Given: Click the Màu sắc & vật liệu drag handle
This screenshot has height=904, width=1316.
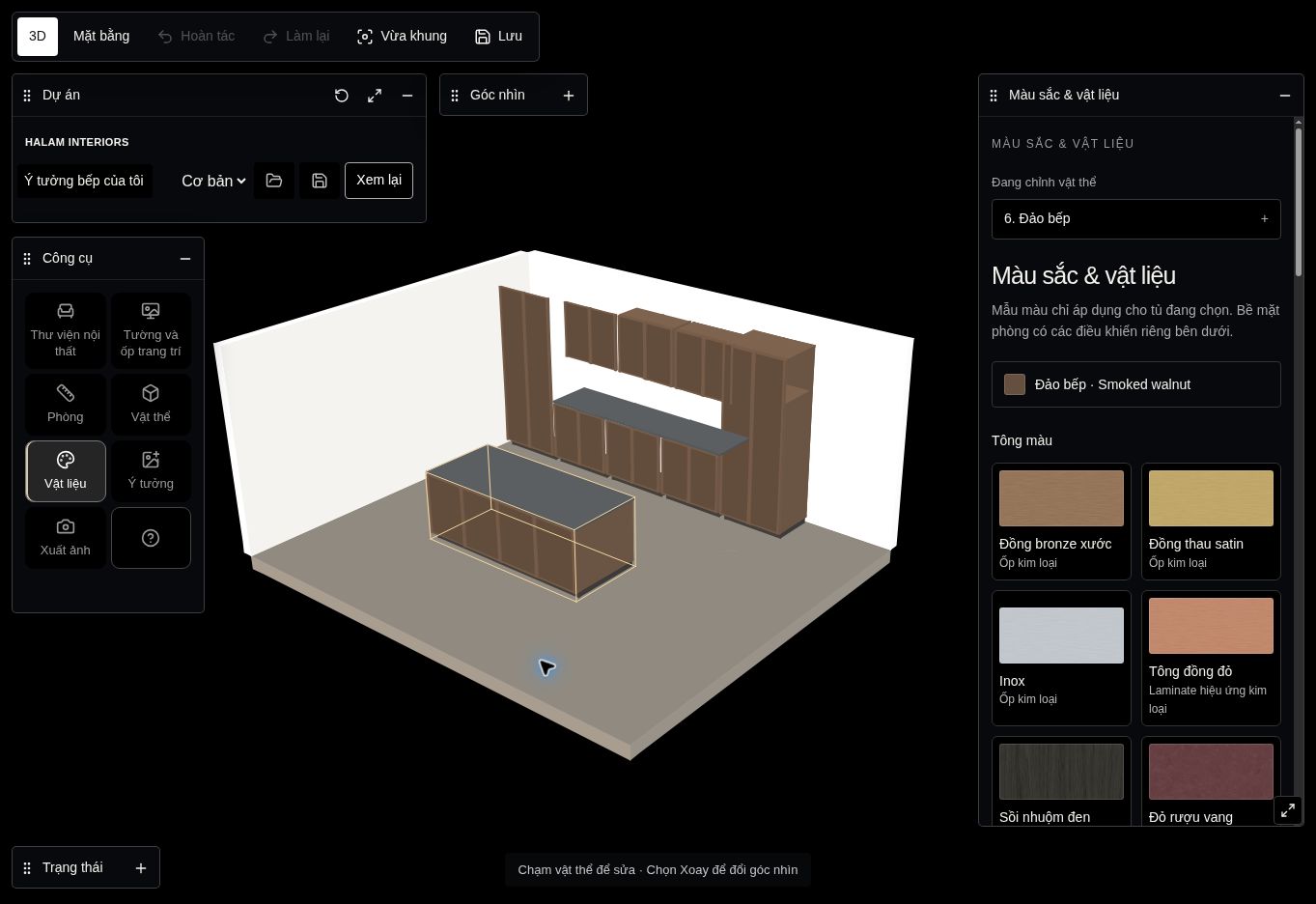Looking at the screenshot, I should coord(994,96).
